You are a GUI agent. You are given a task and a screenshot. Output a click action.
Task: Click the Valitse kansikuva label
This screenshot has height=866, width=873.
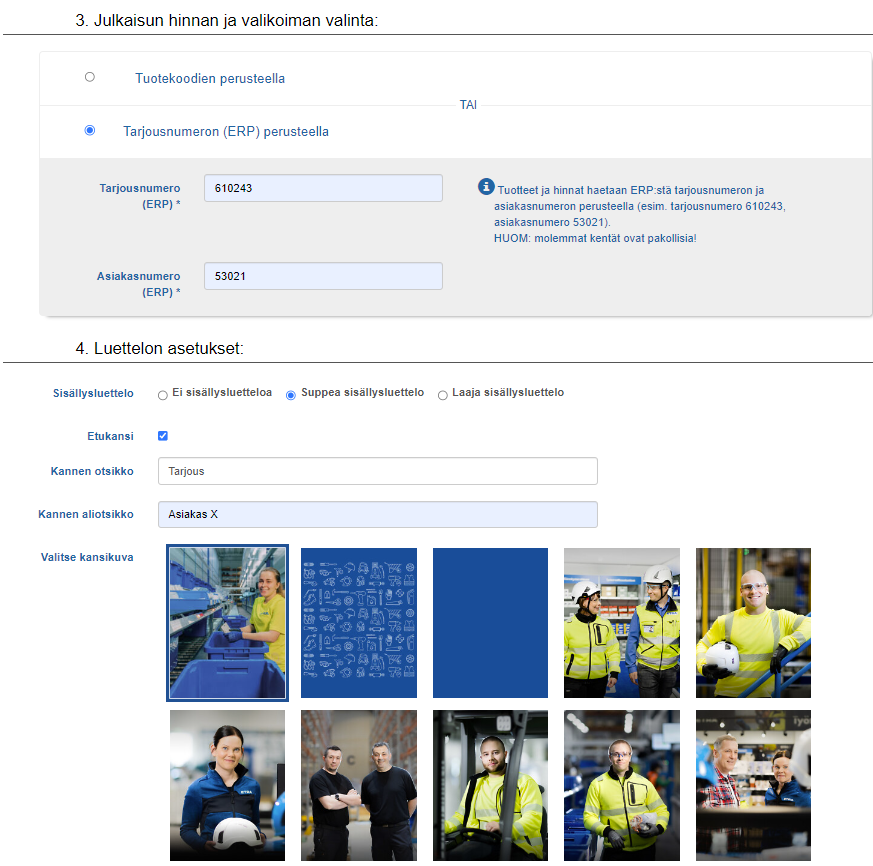[x=87, y=557]
